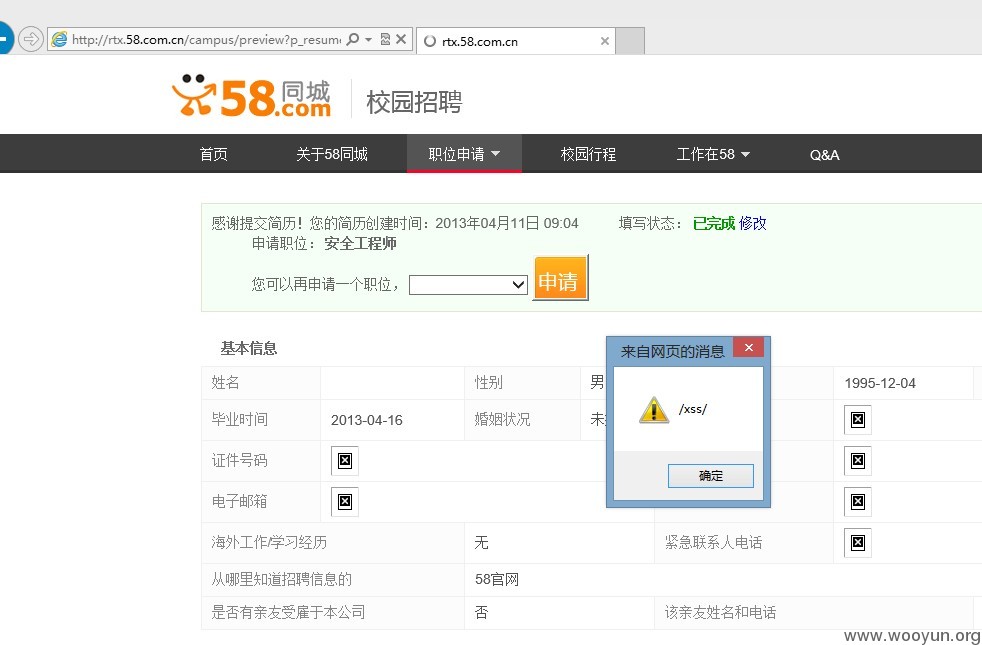
Task: Click the 修改 link
Action: click(752, 223)
